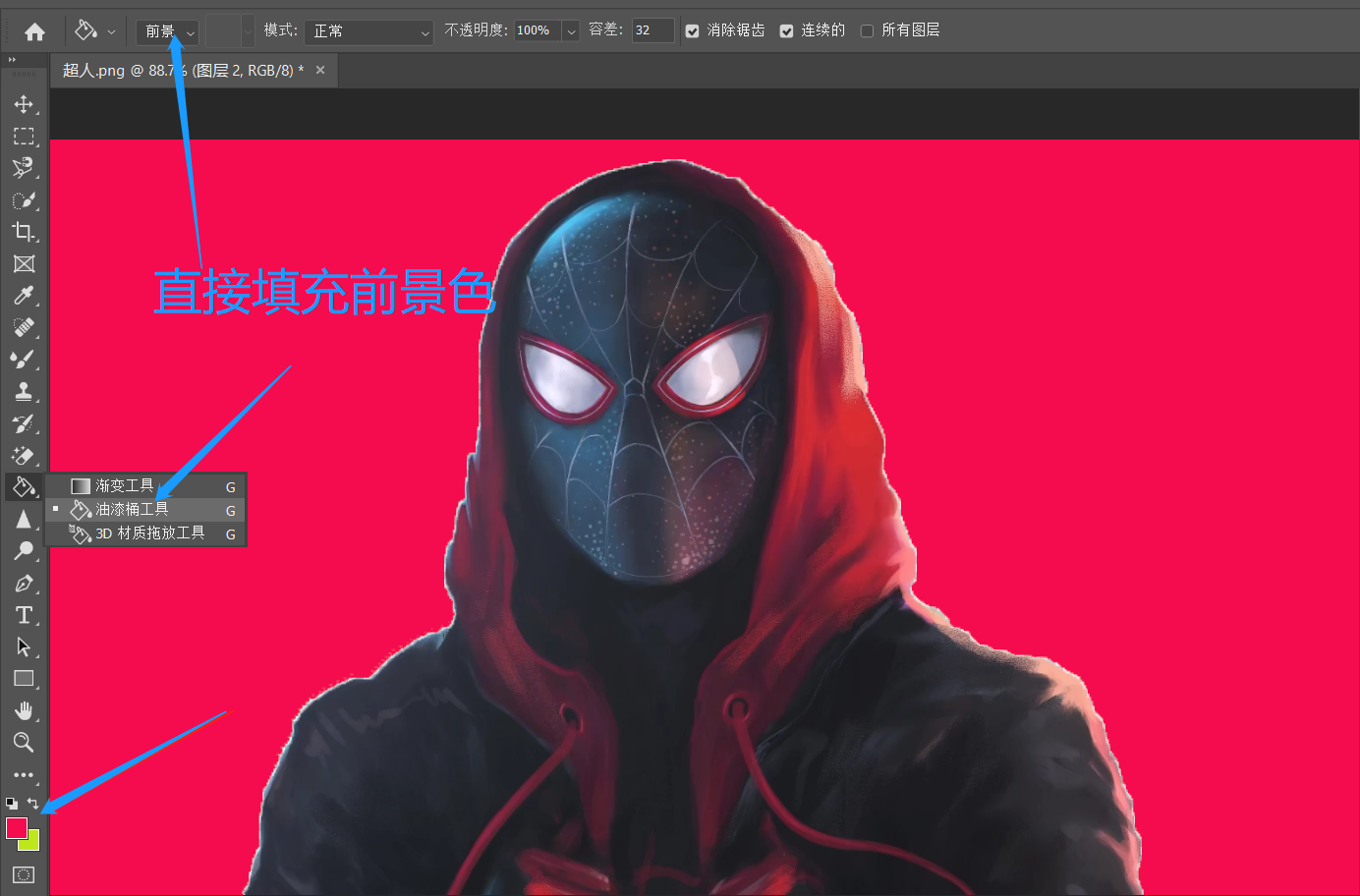Select the Type tool
Screen dimensions: 1360x896
coord(24,615)
